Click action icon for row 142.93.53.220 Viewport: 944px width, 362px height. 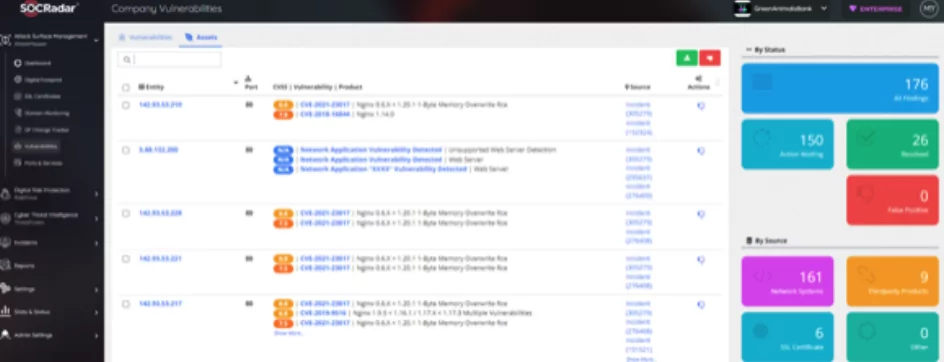tap(701, 214)
